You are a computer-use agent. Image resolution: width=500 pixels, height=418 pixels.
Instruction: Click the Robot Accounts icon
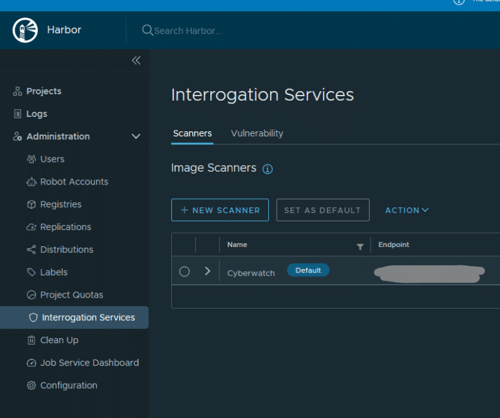click(31, 182)
